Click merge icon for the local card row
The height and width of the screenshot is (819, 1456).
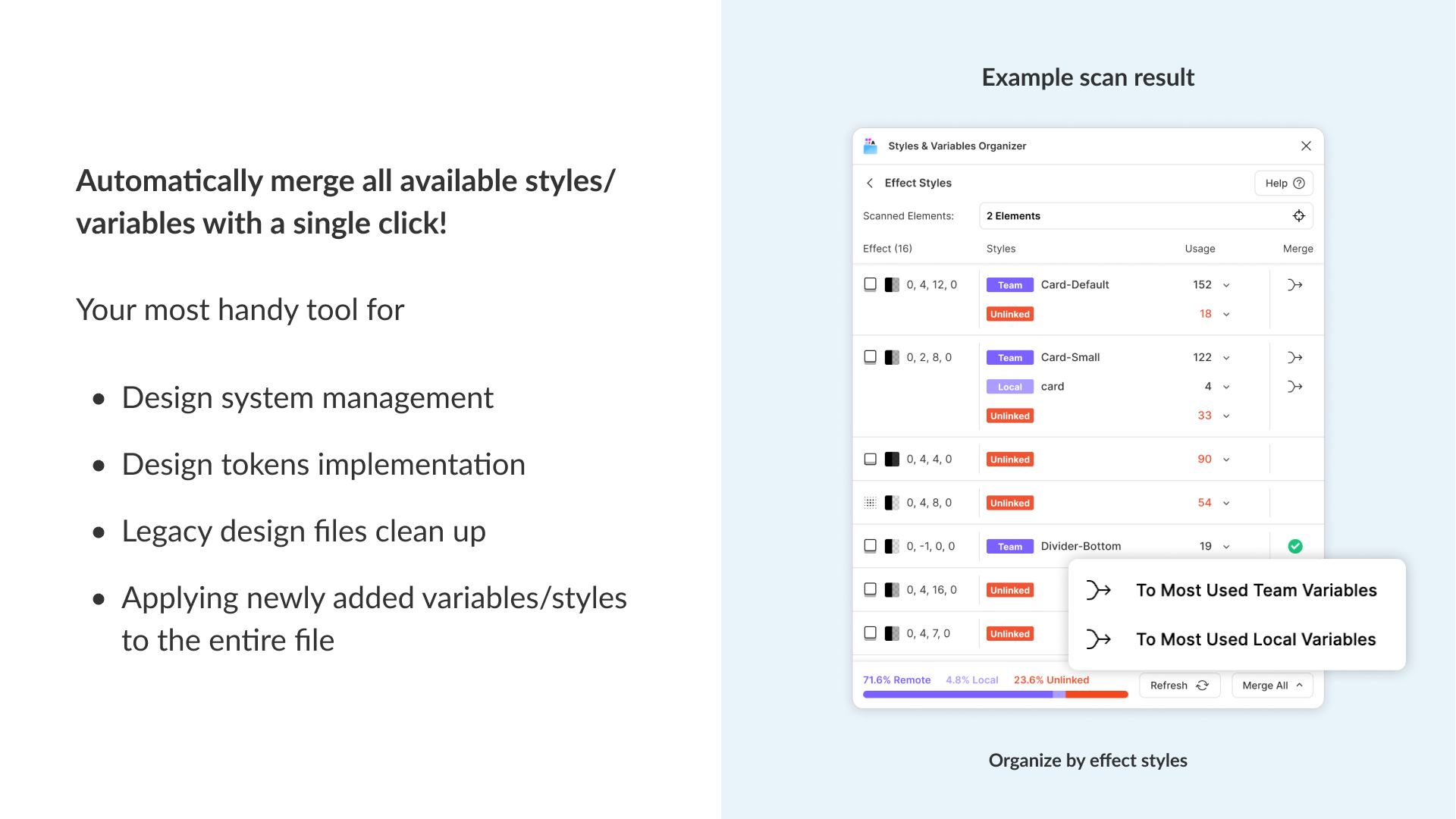tap(1295, 387)
